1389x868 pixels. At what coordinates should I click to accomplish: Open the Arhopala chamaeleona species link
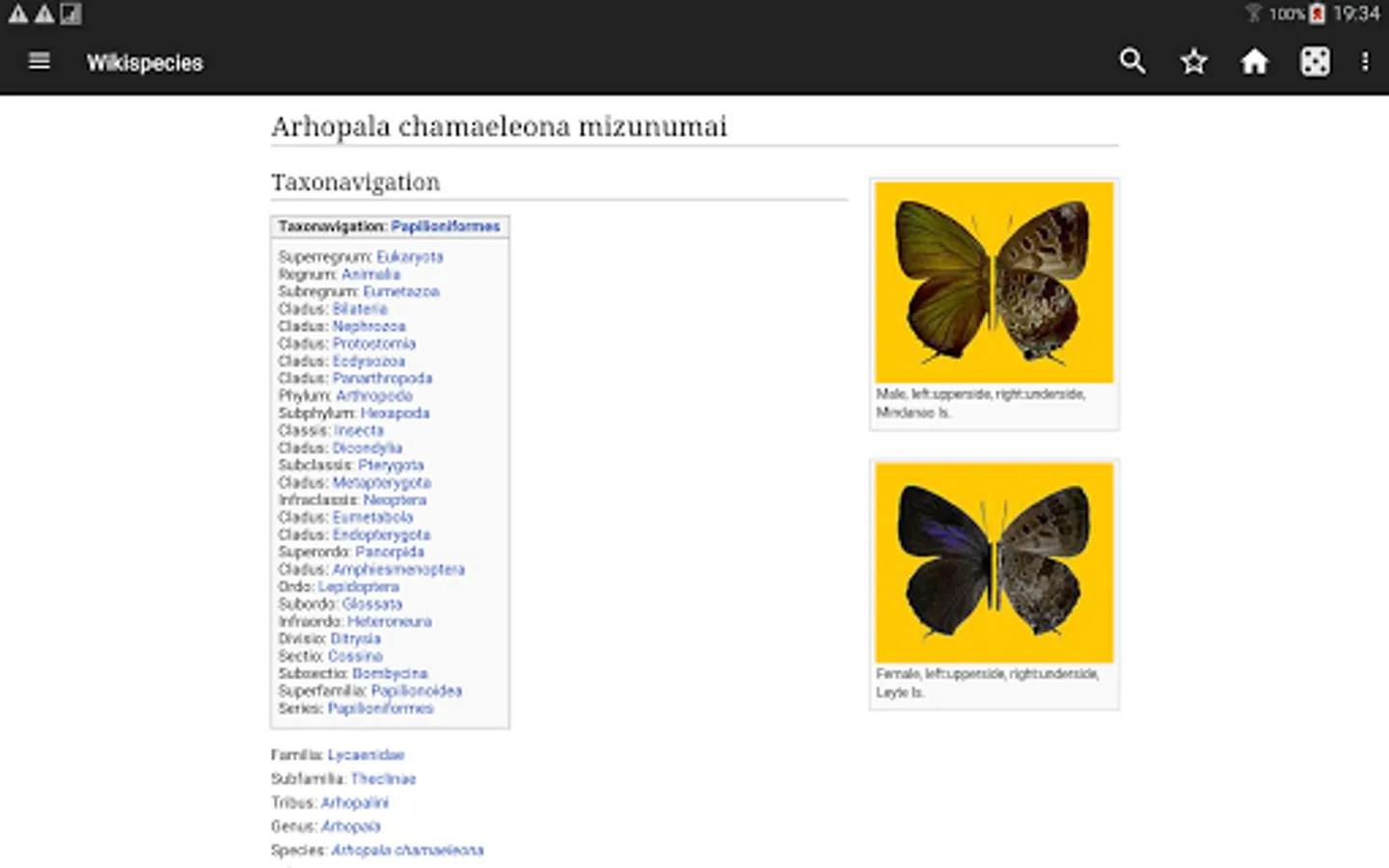click(x=408, y=850)
